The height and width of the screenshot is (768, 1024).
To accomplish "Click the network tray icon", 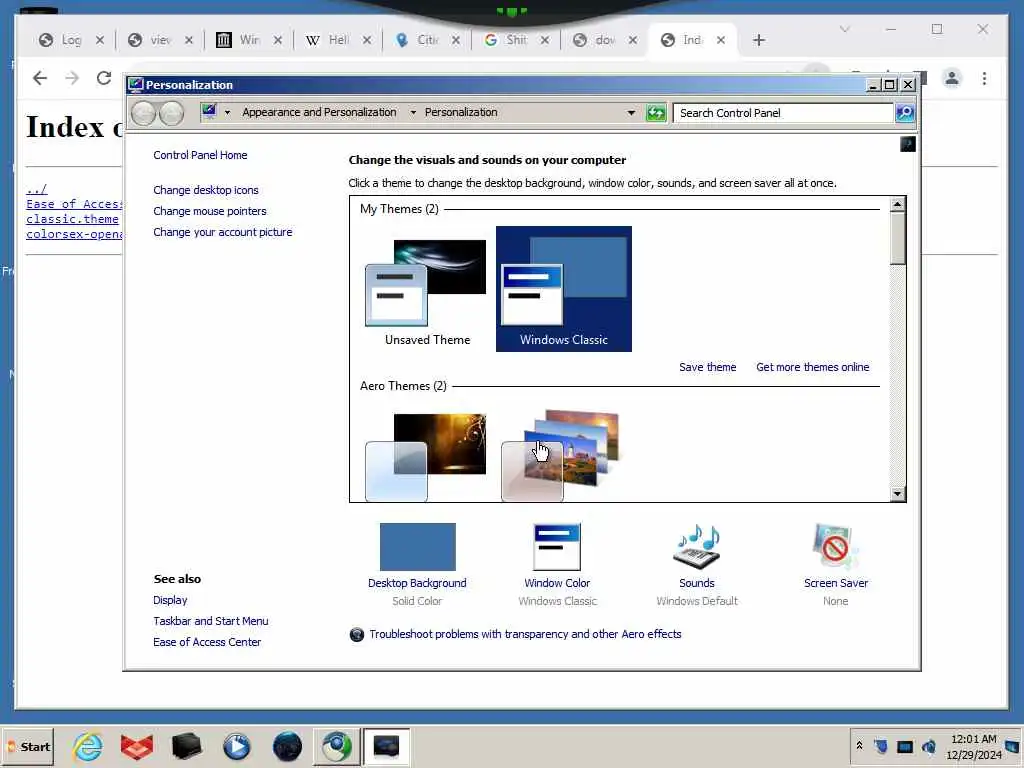I will [x=904, y=746].
